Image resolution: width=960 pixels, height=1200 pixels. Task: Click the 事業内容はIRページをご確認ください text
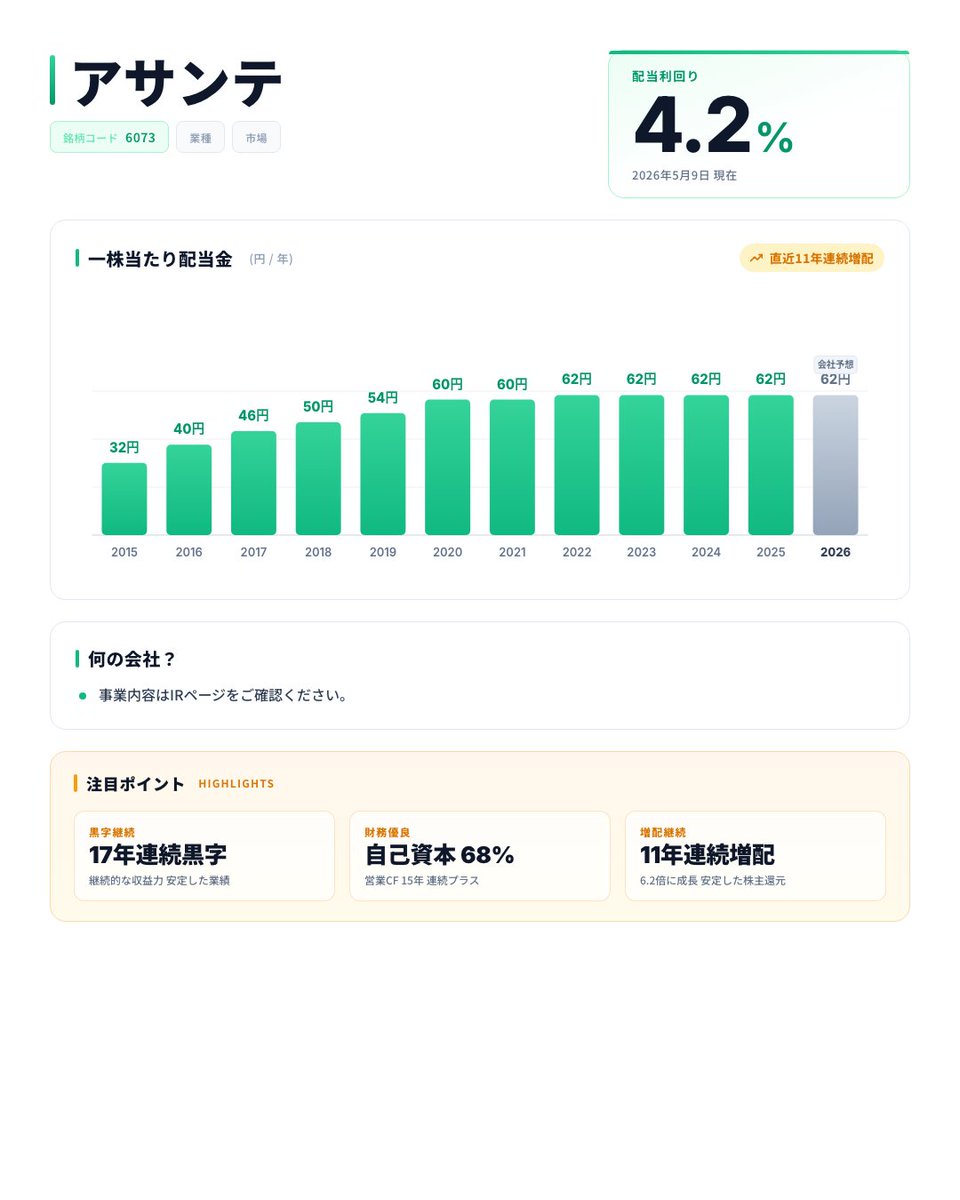(x=223, y=695)
